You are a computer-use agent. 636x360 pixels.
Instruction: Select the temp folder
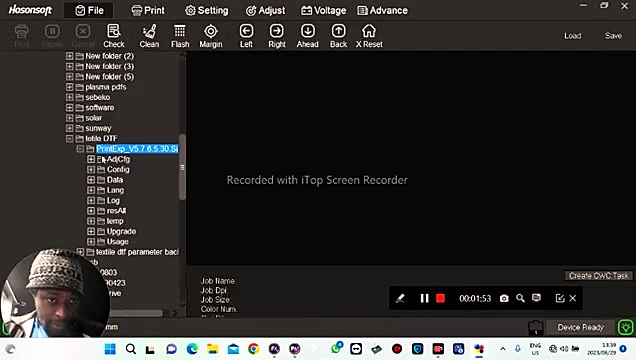coord(115,221)
